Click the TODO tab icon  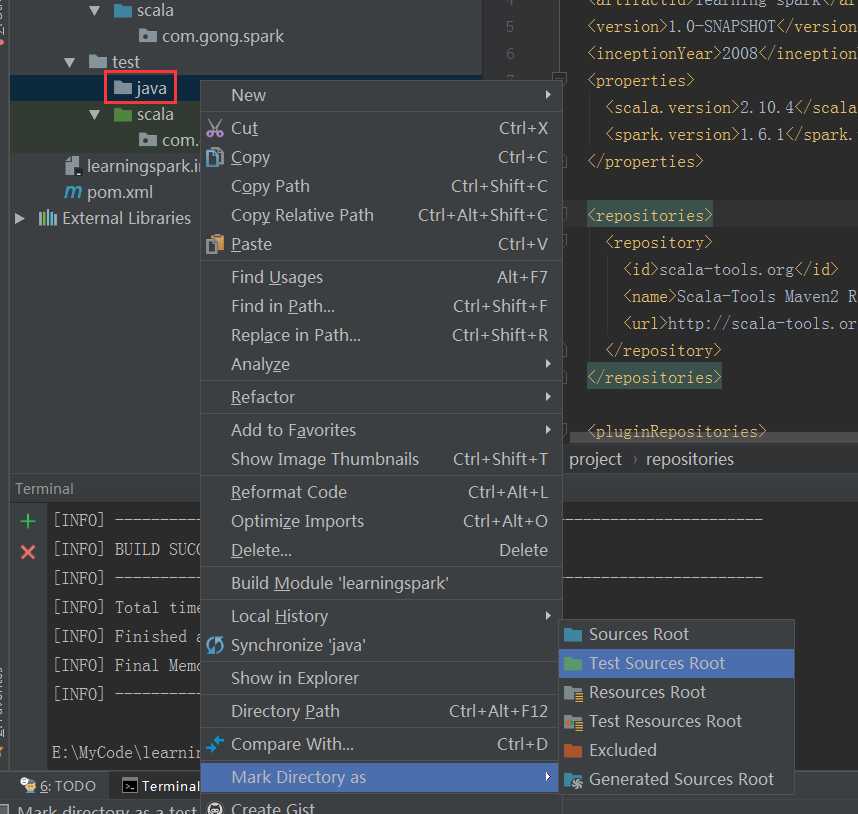pos(28,785)
